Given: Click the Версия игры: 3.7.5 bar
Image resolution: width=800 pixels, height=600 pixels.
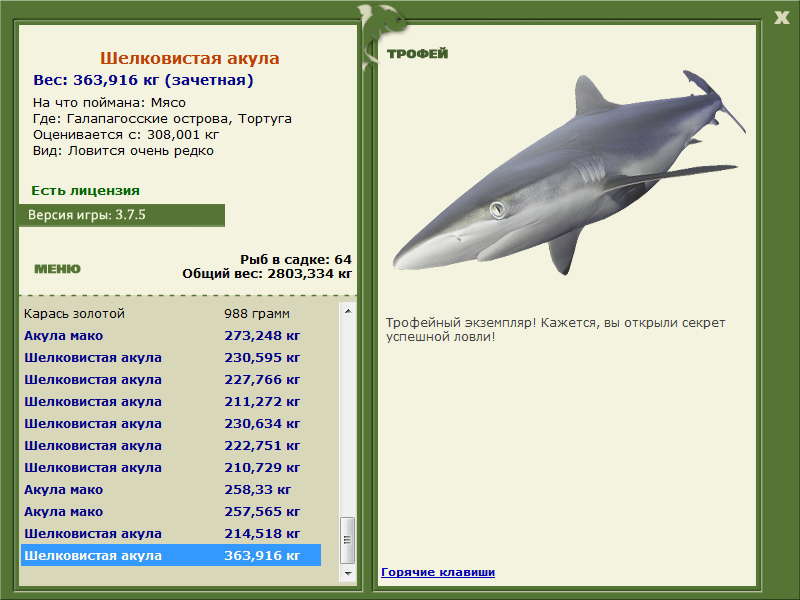Looking at the screenshot, I should click(121, 215).
